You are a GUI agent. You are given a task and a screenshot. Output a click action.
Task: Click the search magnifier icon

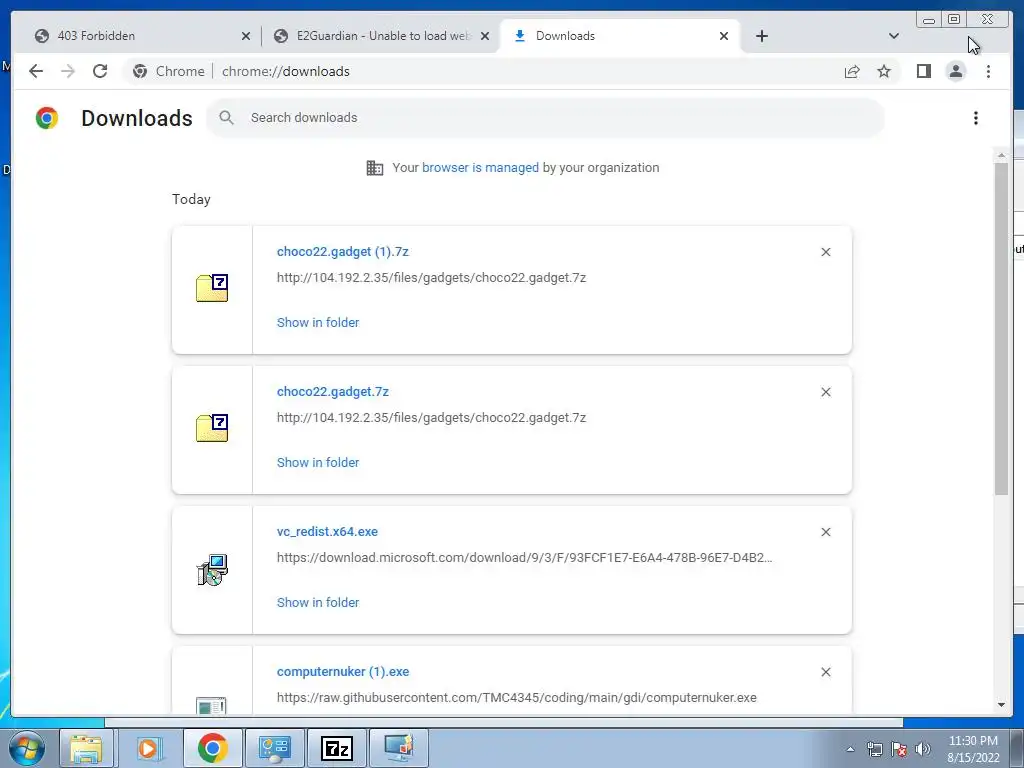(x=226, y=118)
